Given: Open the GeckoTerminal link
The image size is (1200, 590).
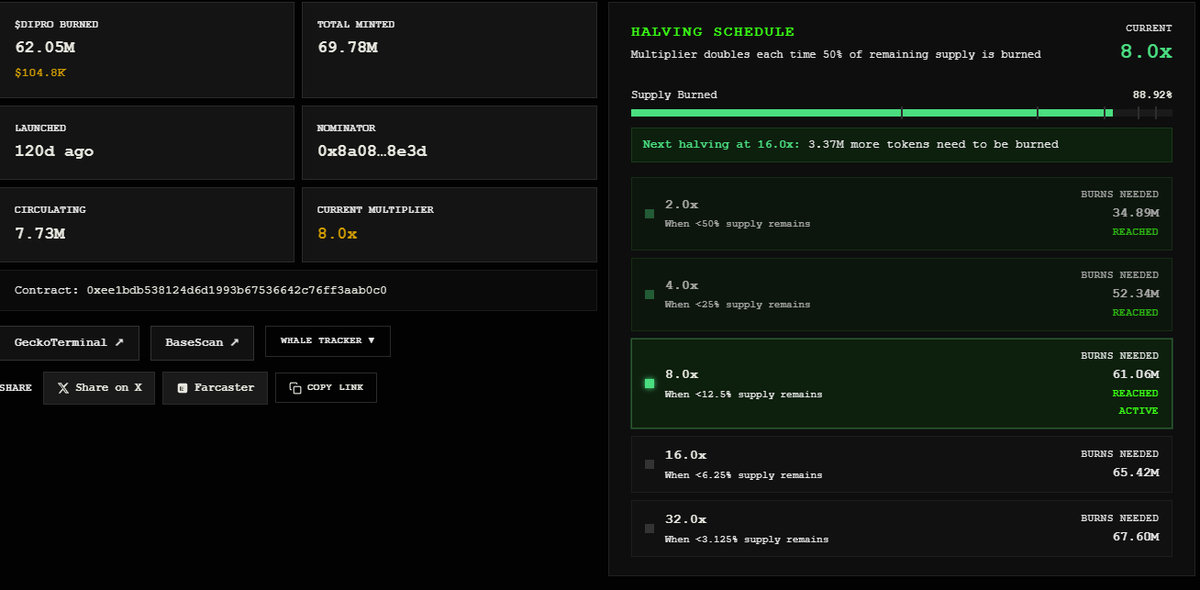Looking at the screenshot, I should (69, 342).
